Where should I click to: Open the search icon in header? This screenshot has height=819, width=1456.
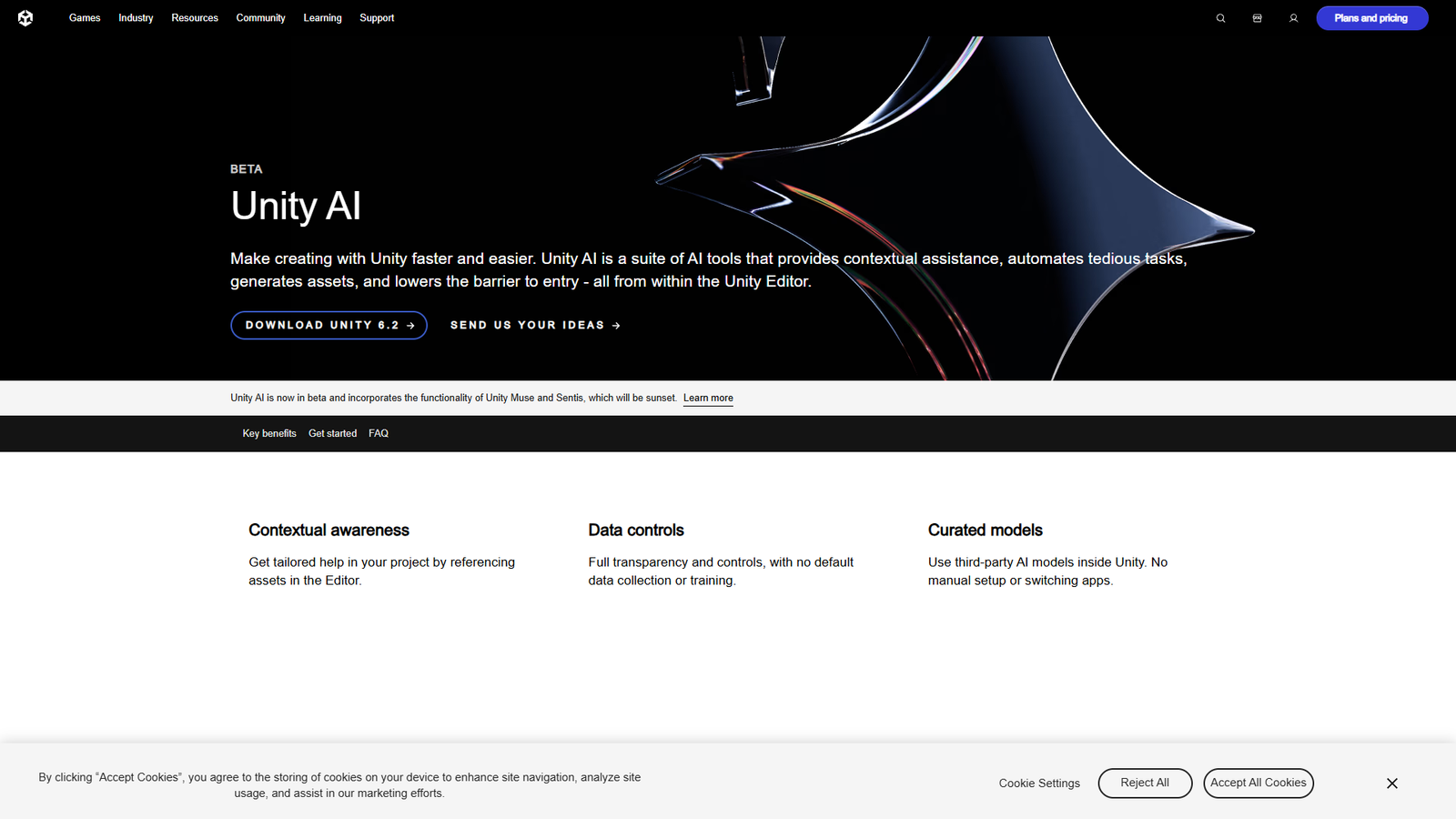click(1221, 18)
